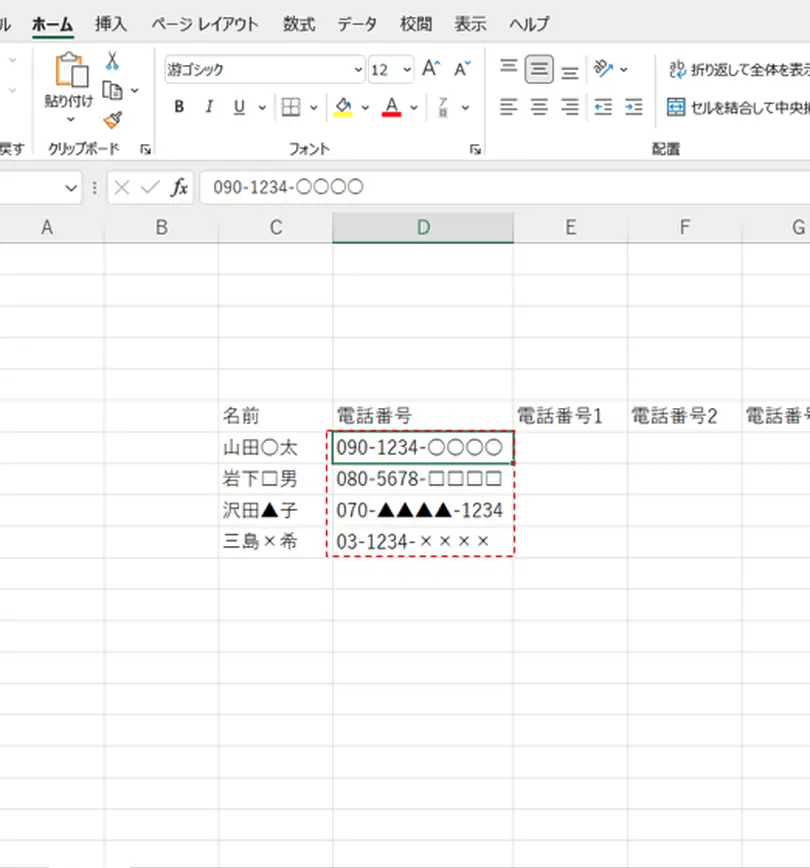Open the データ ribbon tab
This screenshot has height=868, width=810.
356,24
